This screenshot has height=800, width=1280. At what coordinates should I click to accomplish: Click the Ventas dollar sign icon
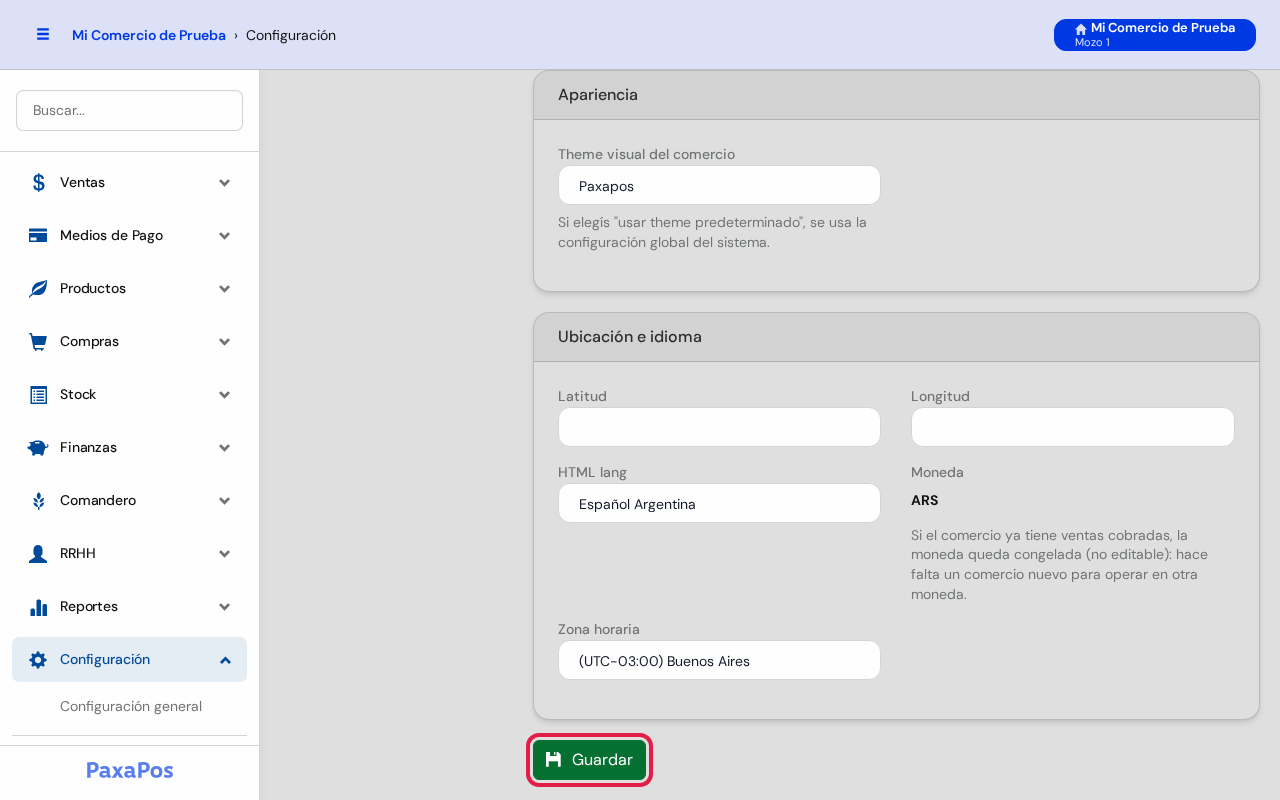click(x=38, y=183)
